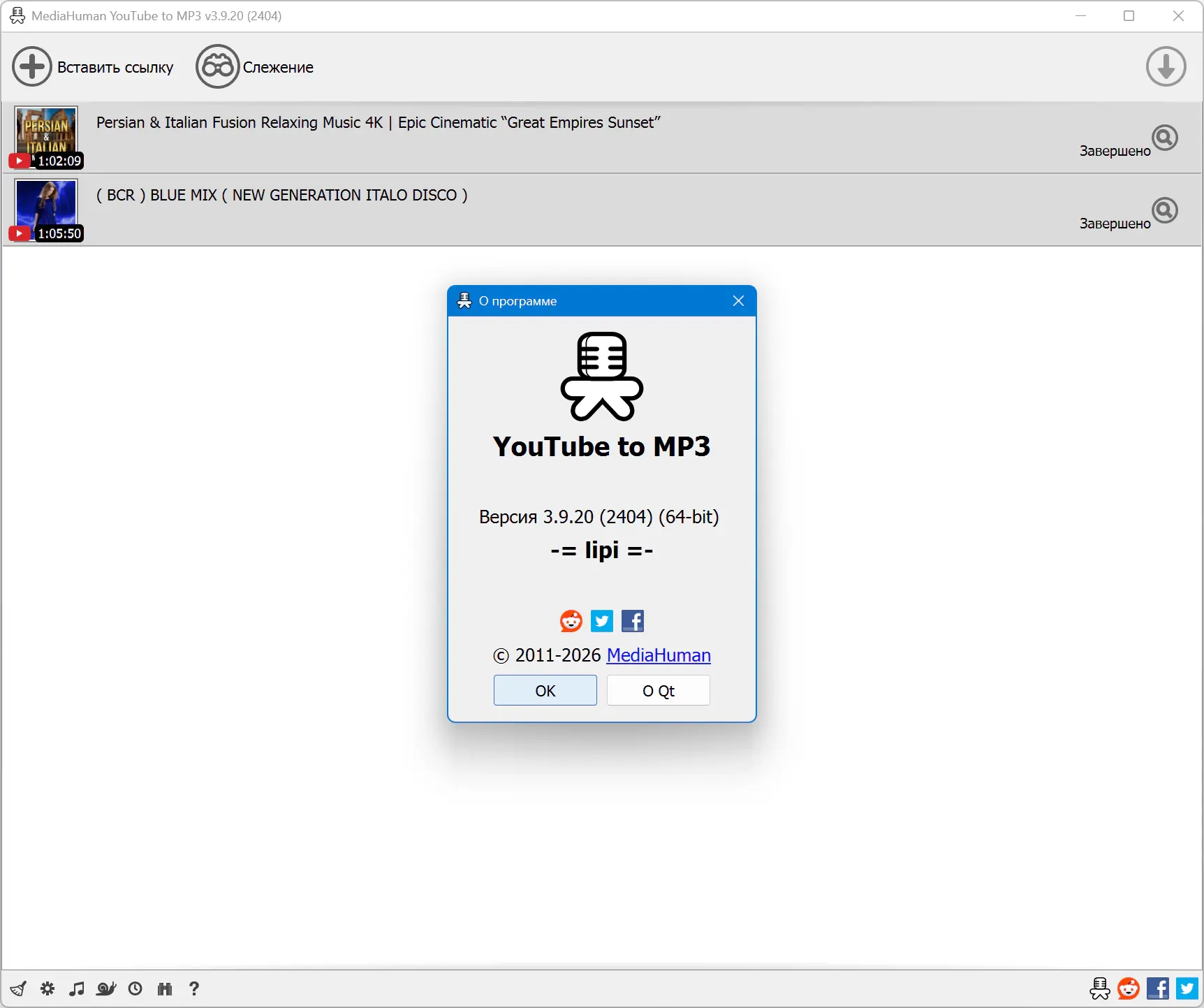Image resolution: width=1204 pixels, height=1008 pixels.
Task: Click the MediaHuman YouTube to MP3 window title
Action: pyautogui.click(x=156, y=16)
